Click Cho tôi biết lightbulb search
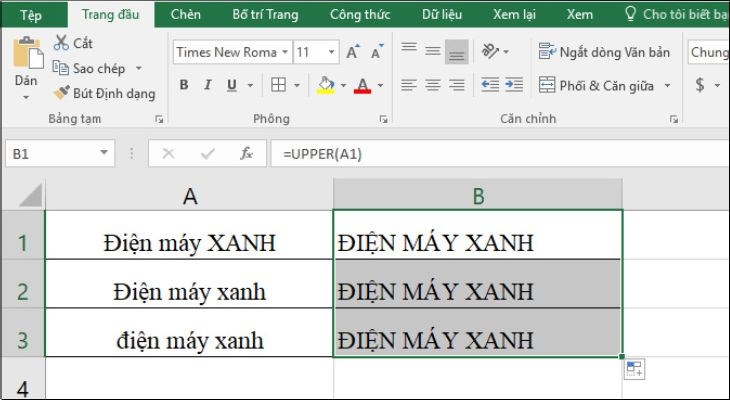This screenshot has width=730, height=400. point(676,14)
